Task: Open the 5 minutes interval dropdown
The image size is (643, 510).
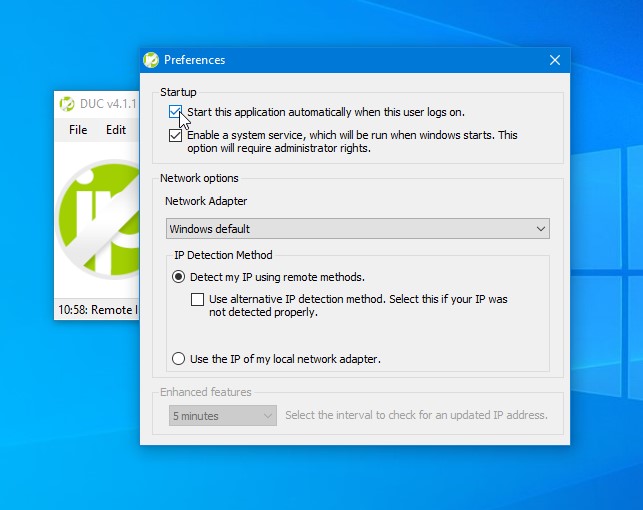Action: pyautogui.click(x=223, y=416)
